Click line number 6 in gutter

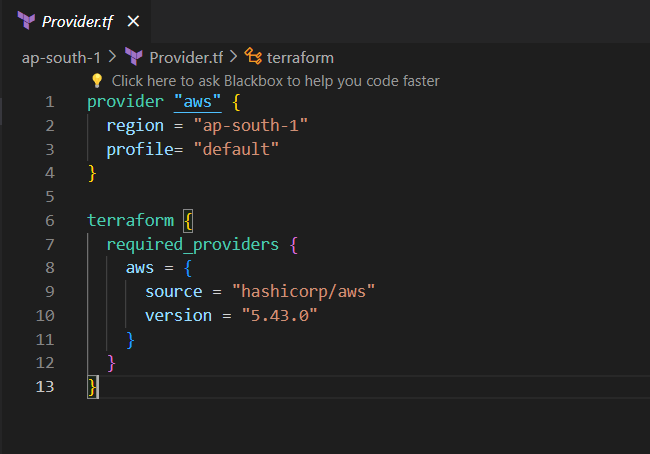(50, 221)
